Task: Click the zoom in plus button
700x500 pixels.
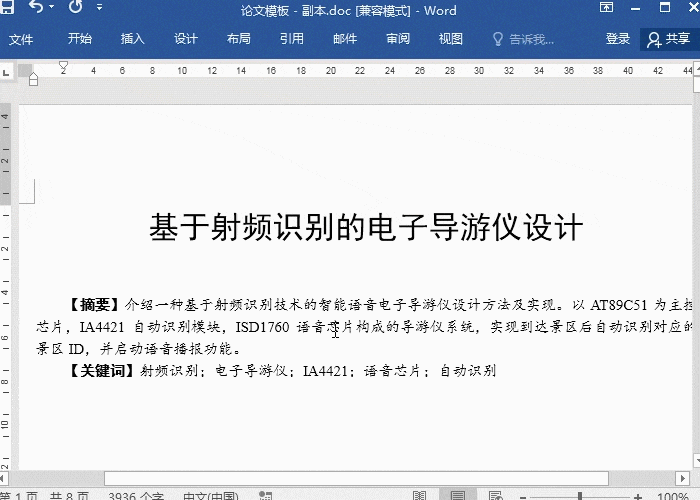Action: [x=638, y=496]
